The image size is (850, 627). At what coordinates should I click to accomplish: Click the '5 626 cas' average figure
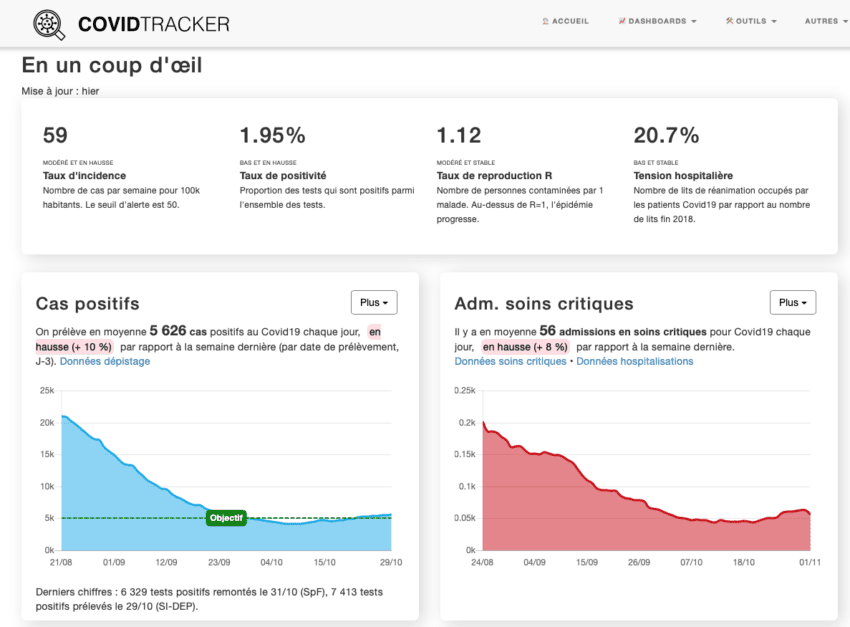(x=178, y=331)
